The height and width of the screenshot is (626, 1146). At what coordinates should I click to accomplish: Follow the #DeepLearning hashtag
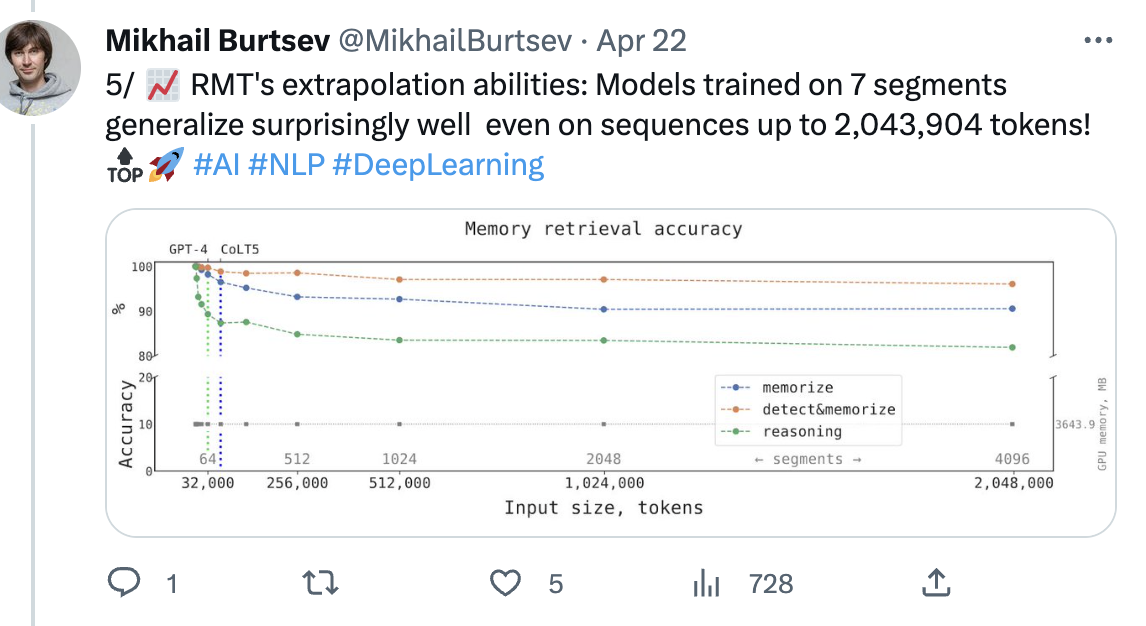pos(439,165)
